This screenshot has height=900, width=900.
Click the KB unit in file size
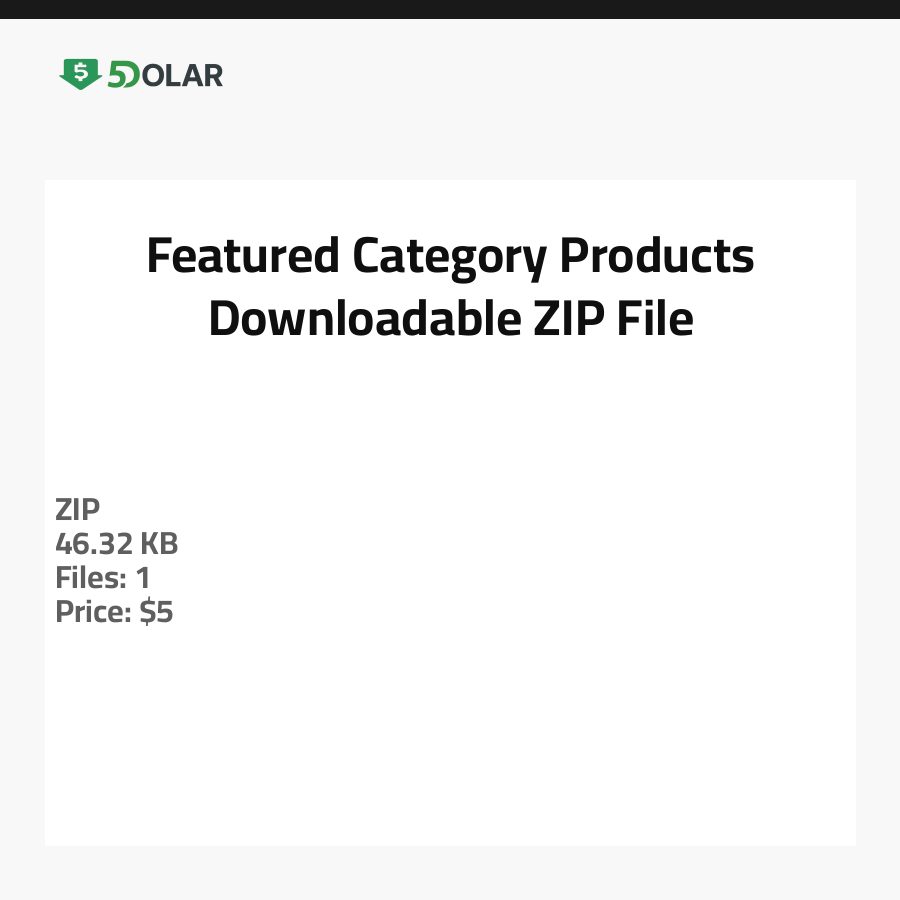click(159, 544)
